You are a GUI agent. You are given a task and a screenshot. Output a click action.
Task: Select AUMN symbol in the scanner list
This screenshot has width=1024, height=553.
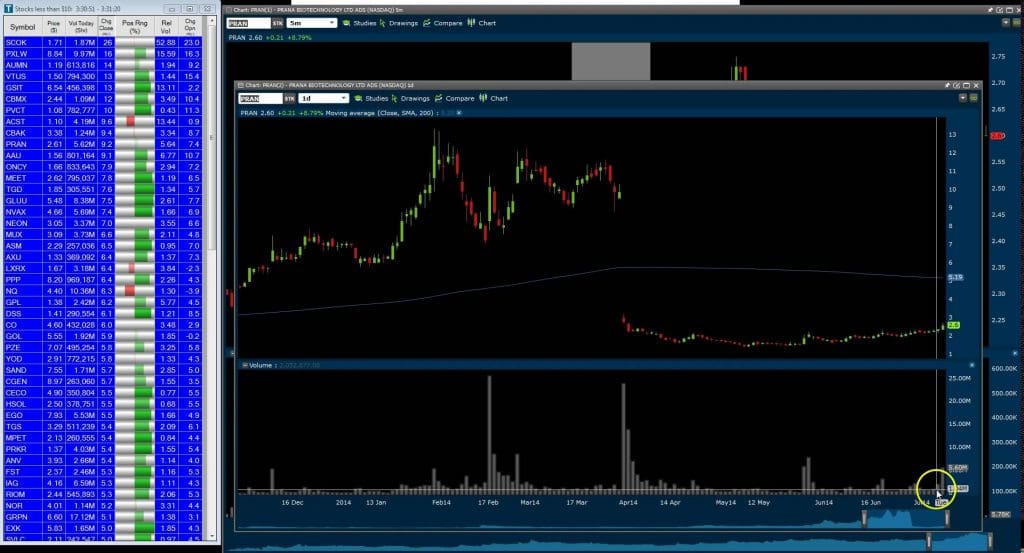[16, 65]
